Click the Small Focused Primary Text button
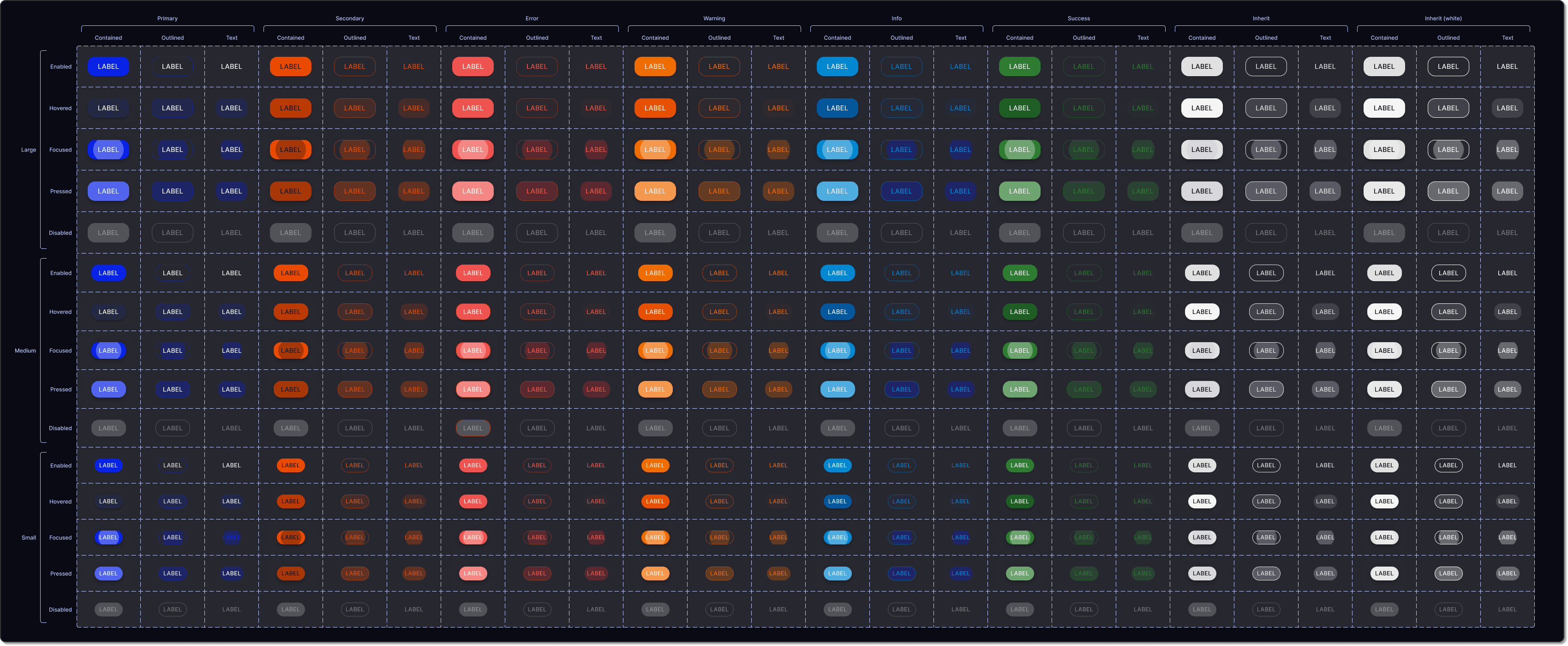 click(x=231, y=537)
